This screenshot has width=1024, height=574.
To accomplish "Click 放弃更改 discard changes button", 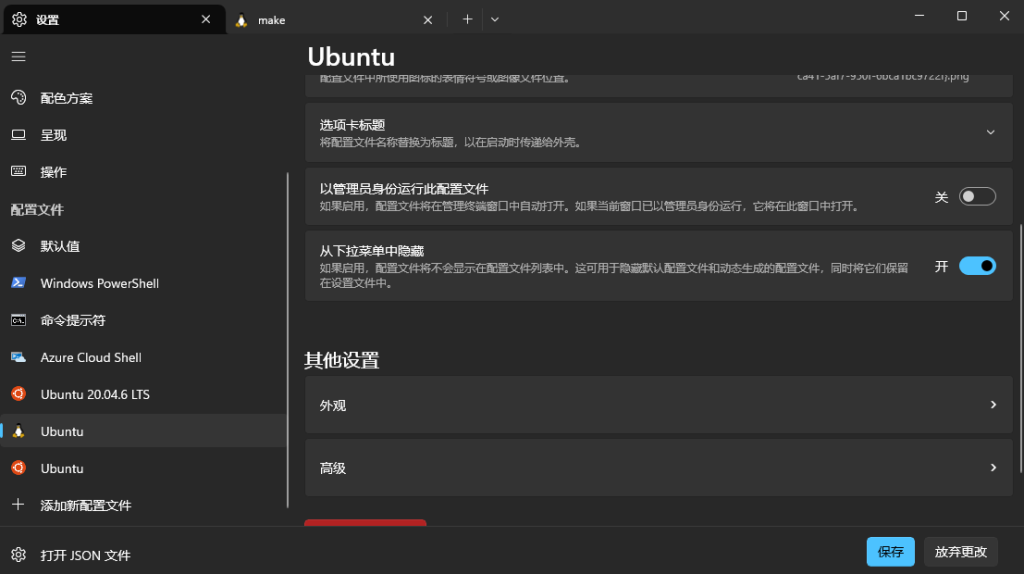I will point(960,552).
